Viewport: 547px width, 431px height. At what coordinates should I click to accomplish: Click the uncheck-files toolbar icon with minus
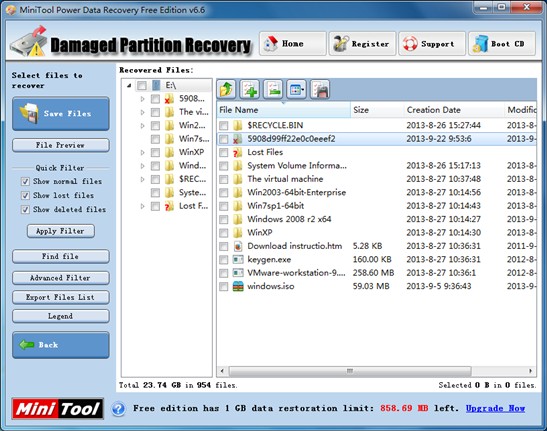point(273,89)
